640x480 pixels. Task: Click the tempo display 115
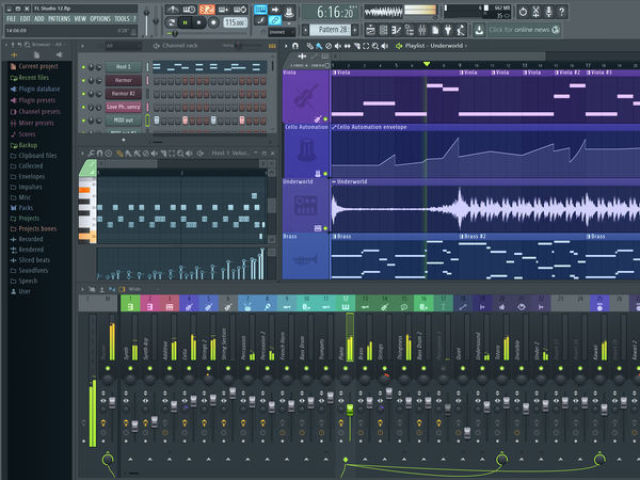pyautogui.click(x=235, y=23)
